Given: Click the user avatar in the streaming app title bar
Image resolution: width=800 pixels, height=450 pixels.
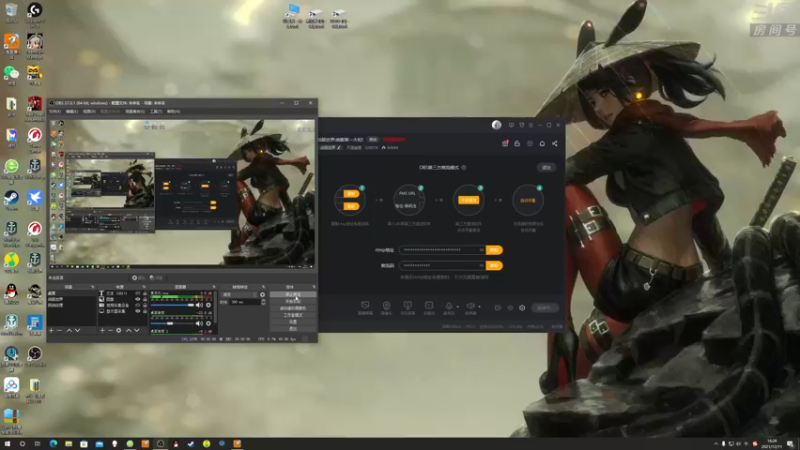Looking at the screenshot, I should 496,125.
